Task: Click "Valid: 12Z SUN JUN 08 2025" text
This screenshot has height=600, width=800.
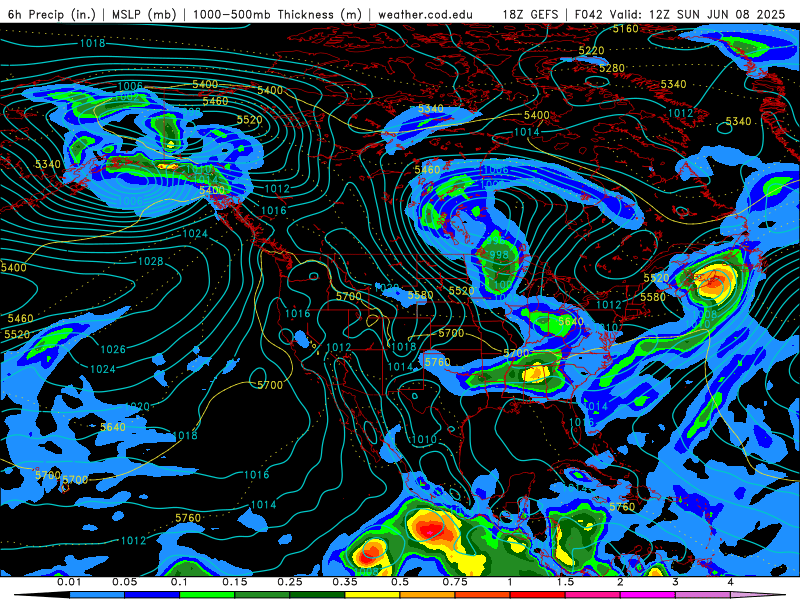Action: (697, 14)
